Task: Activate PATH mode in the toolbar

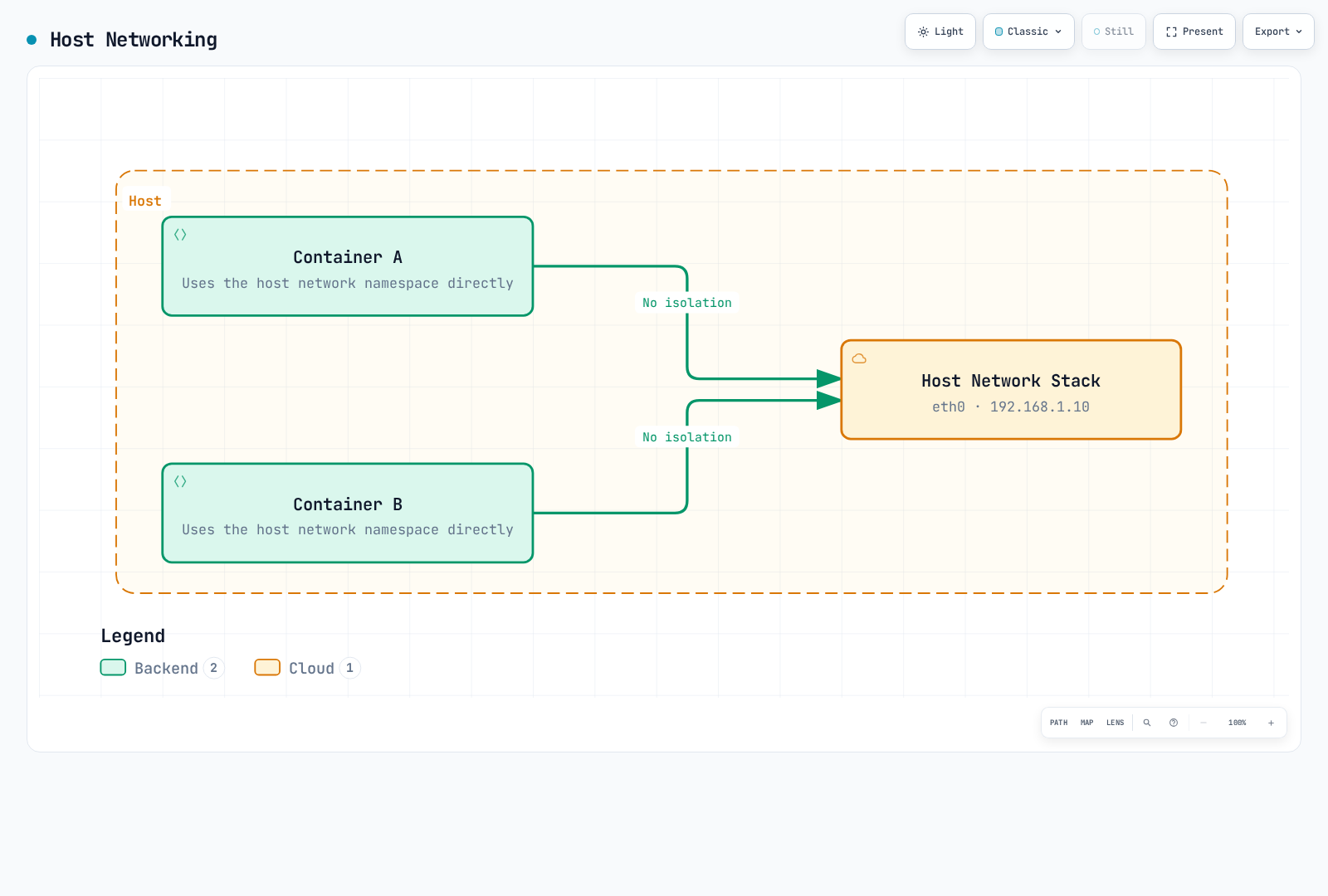Action: coord(1059,723)
